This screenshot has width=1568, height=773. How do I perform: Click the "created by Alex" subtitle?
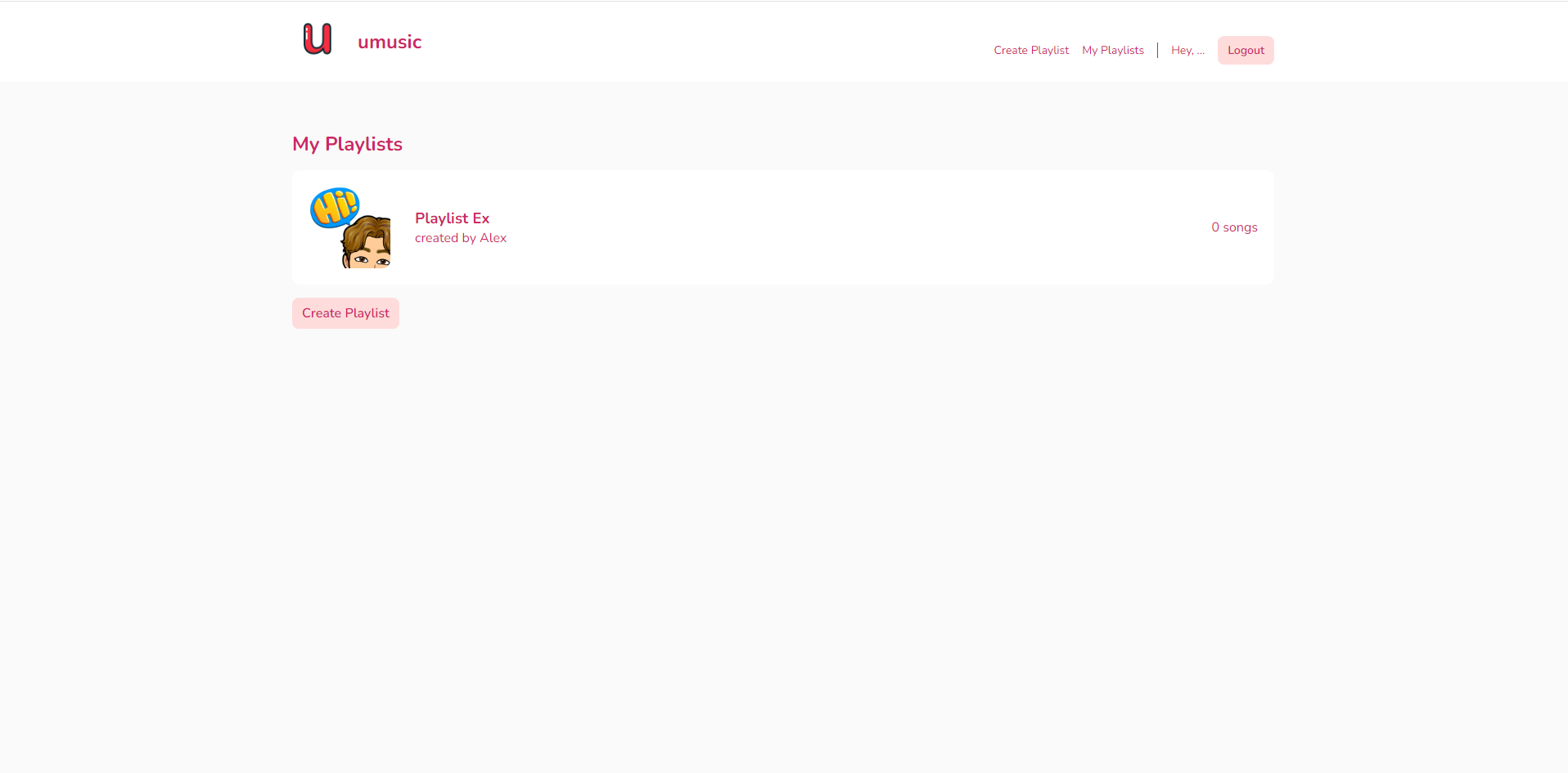point(460,238)
